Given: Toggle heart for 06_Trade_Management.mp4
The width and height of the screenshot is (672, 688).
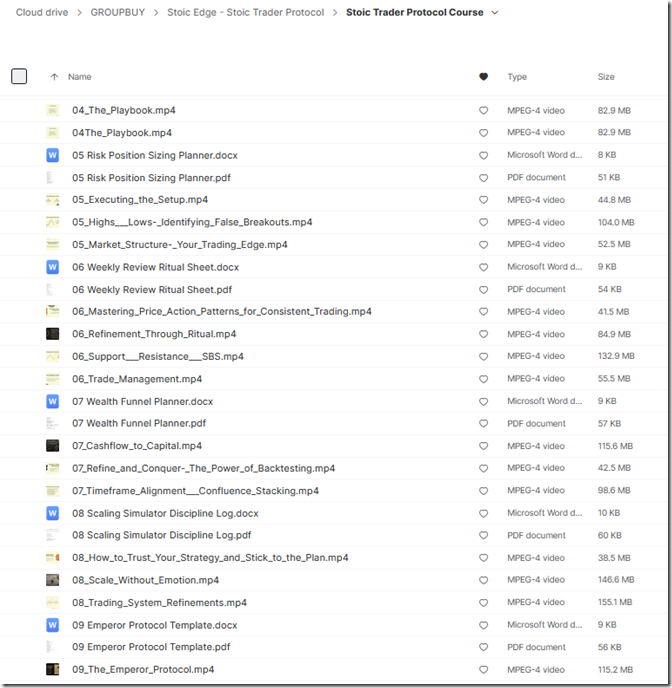Looking at the screenshot, I should coord(484,379).
